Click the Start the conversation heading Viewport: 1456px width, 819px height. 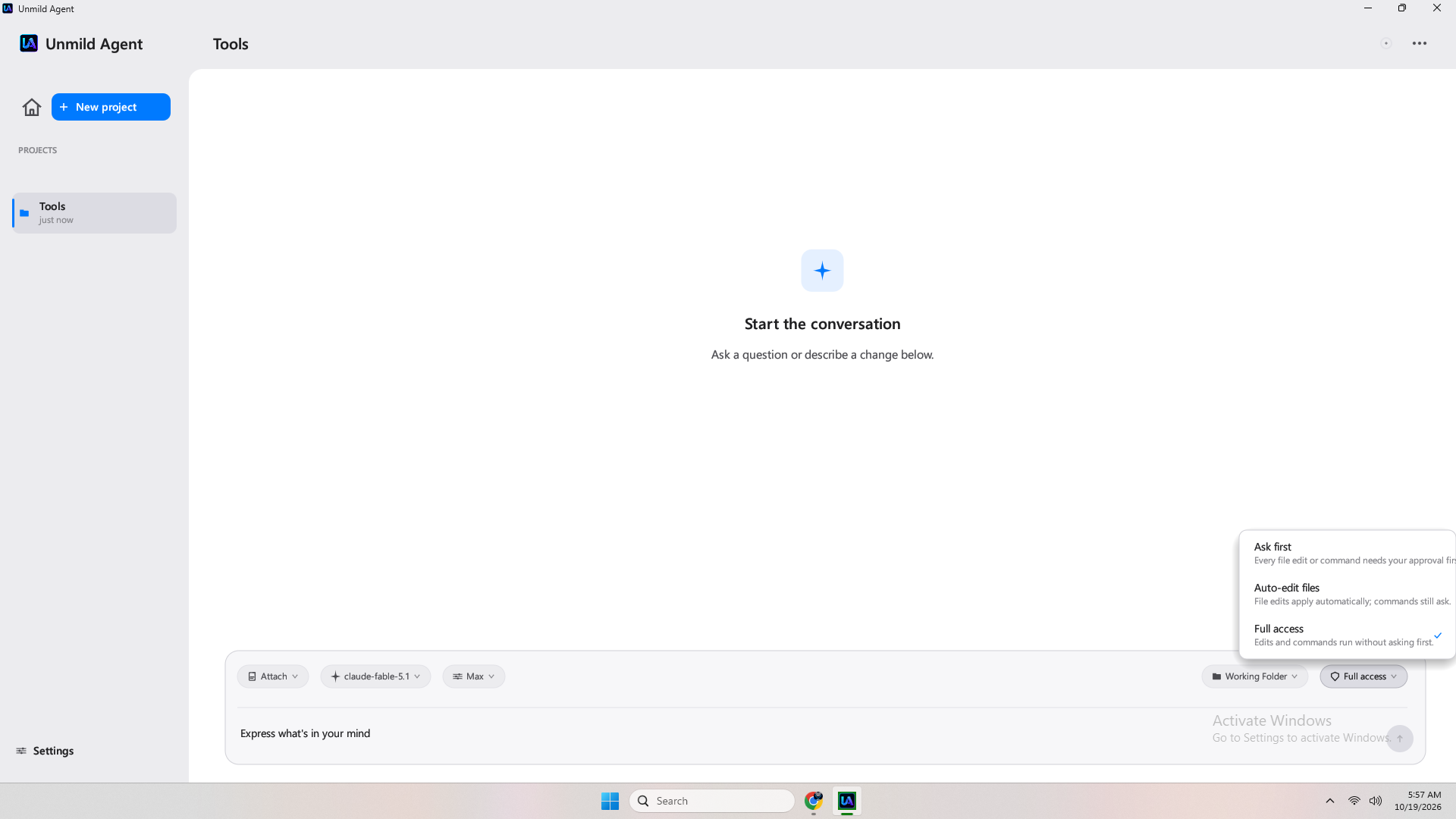click(822, 324)
